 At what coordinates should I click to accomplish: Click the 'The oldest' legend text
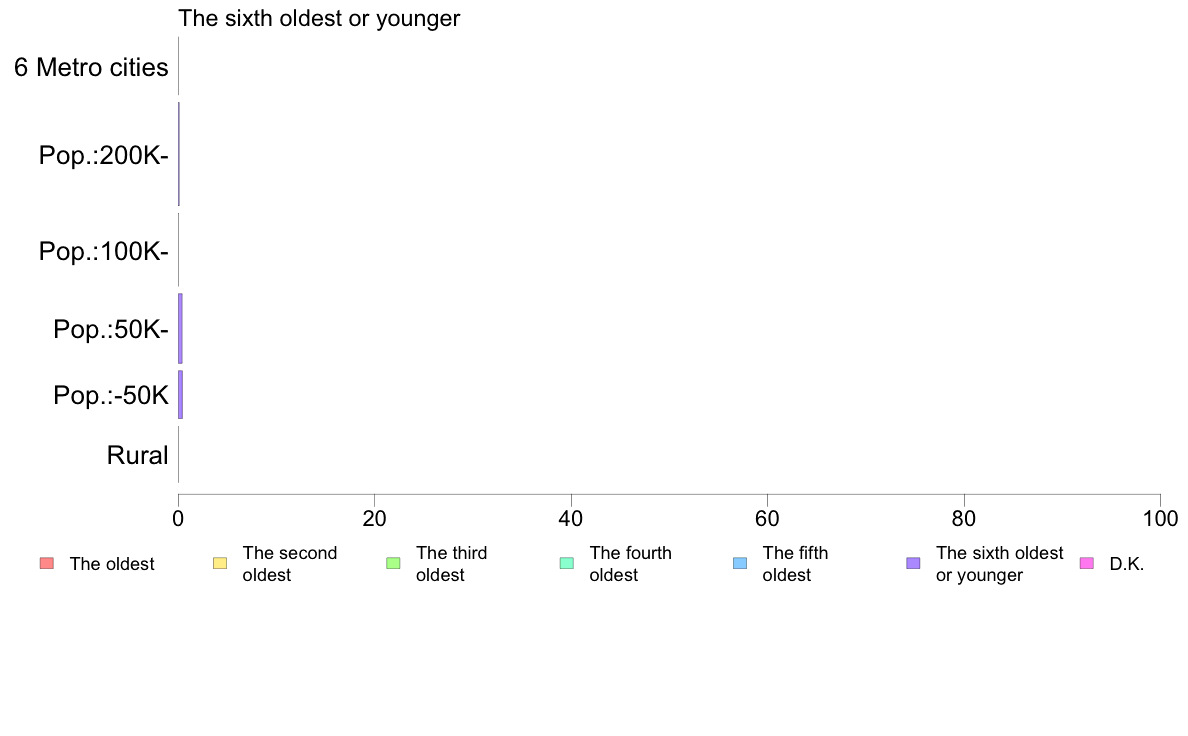112,564
